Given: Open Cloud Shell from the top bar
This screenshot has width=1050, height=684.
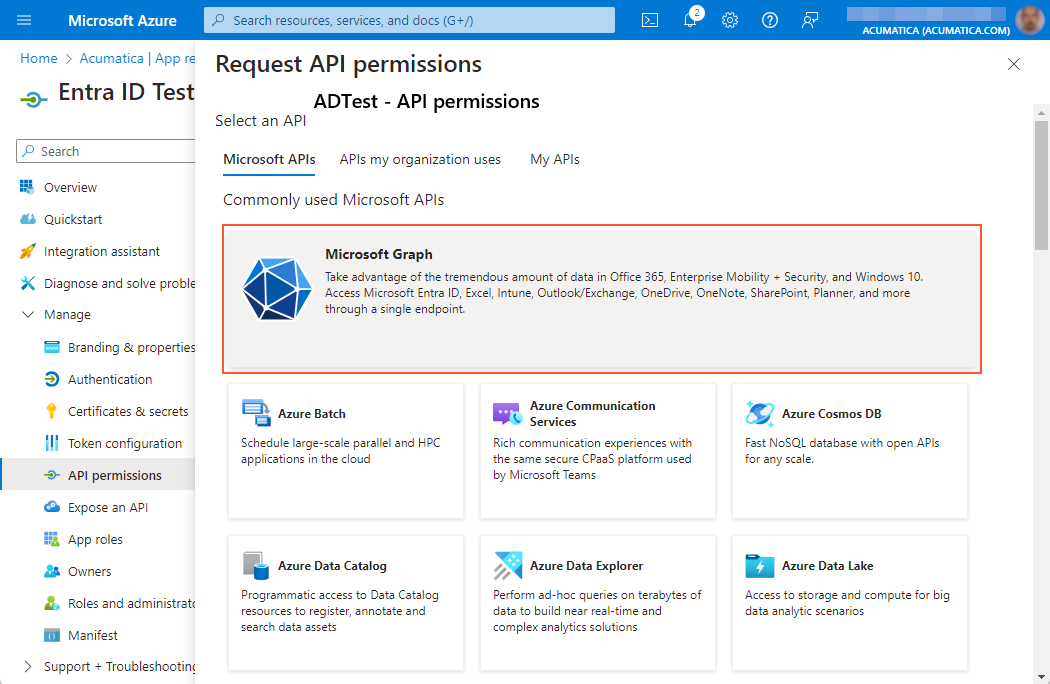Looking at the screenshot, I should tap(649, 19).
